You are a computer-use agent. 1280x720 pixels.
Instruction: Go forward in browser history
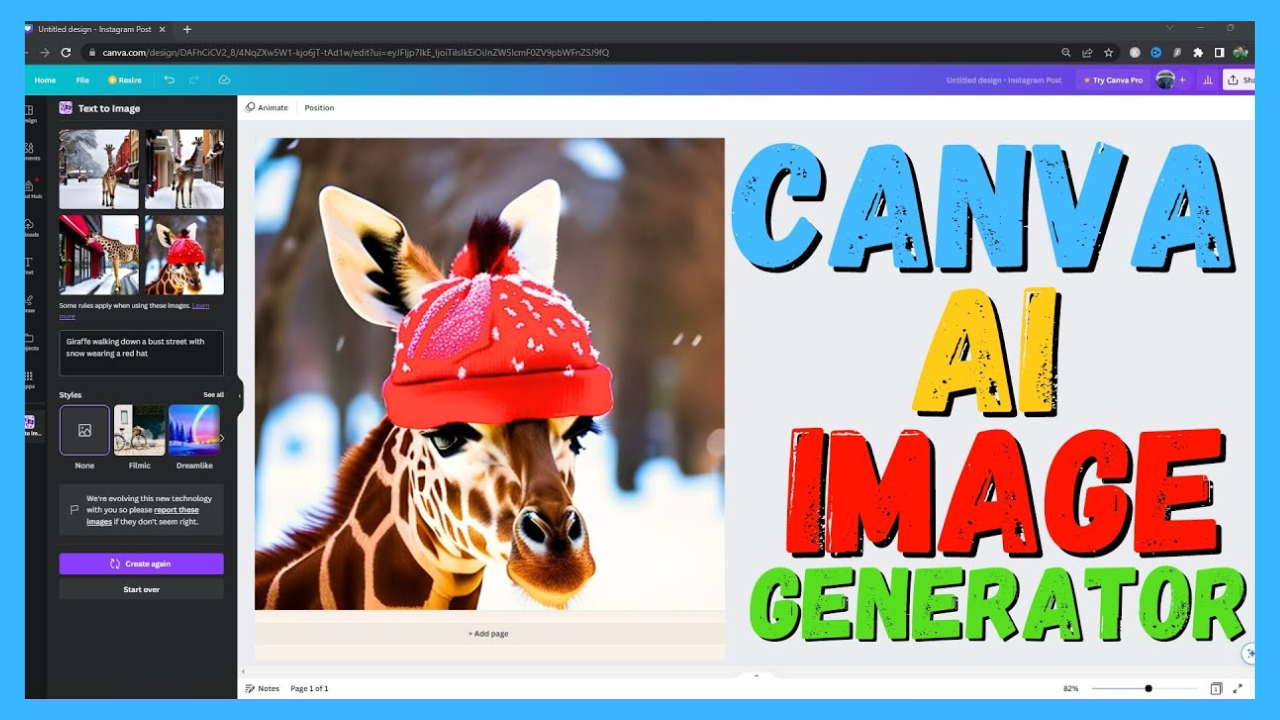44,52
